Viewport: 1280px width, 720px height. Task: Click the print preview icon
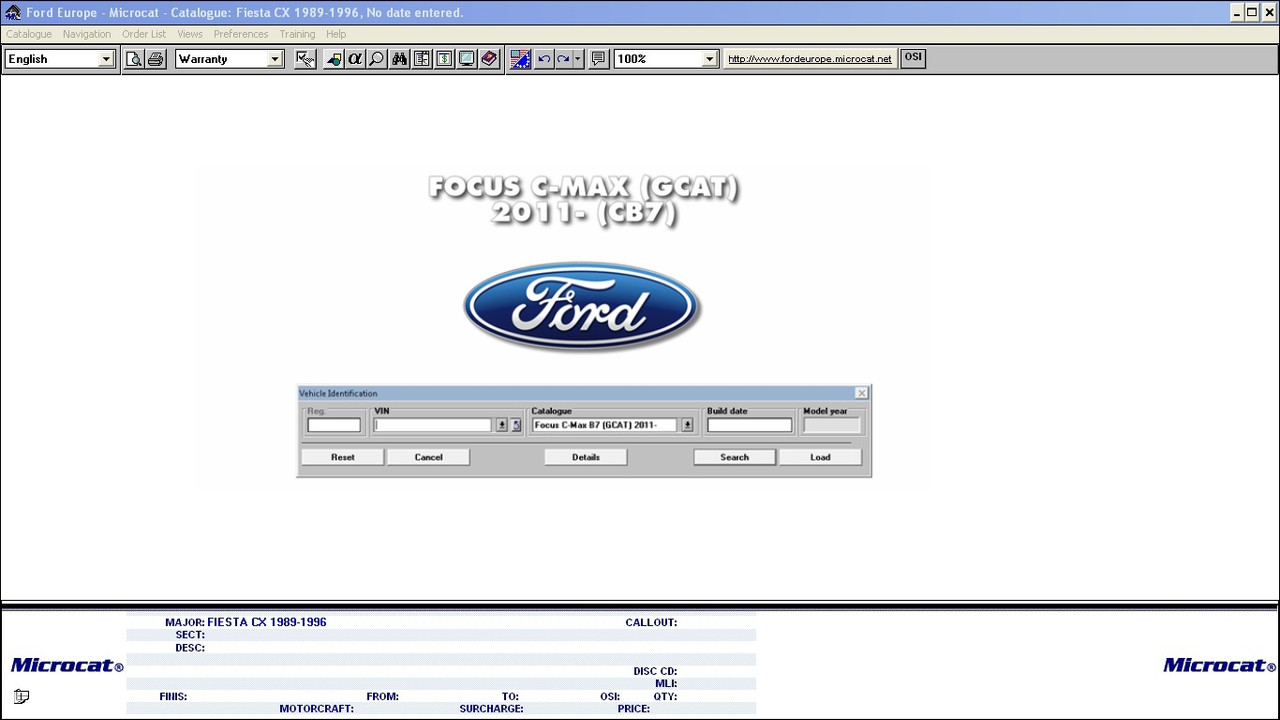134,59
